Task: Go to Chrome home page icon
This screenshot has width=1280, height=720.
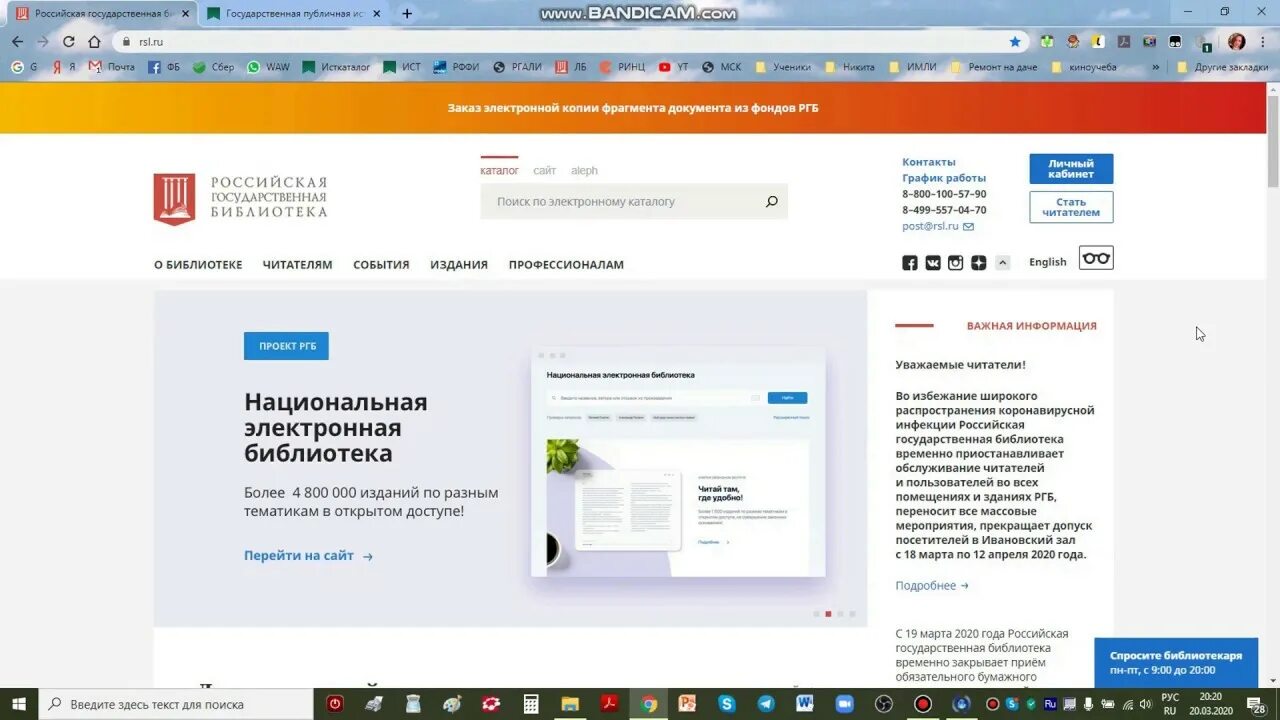Action: [x=94, y=42]
